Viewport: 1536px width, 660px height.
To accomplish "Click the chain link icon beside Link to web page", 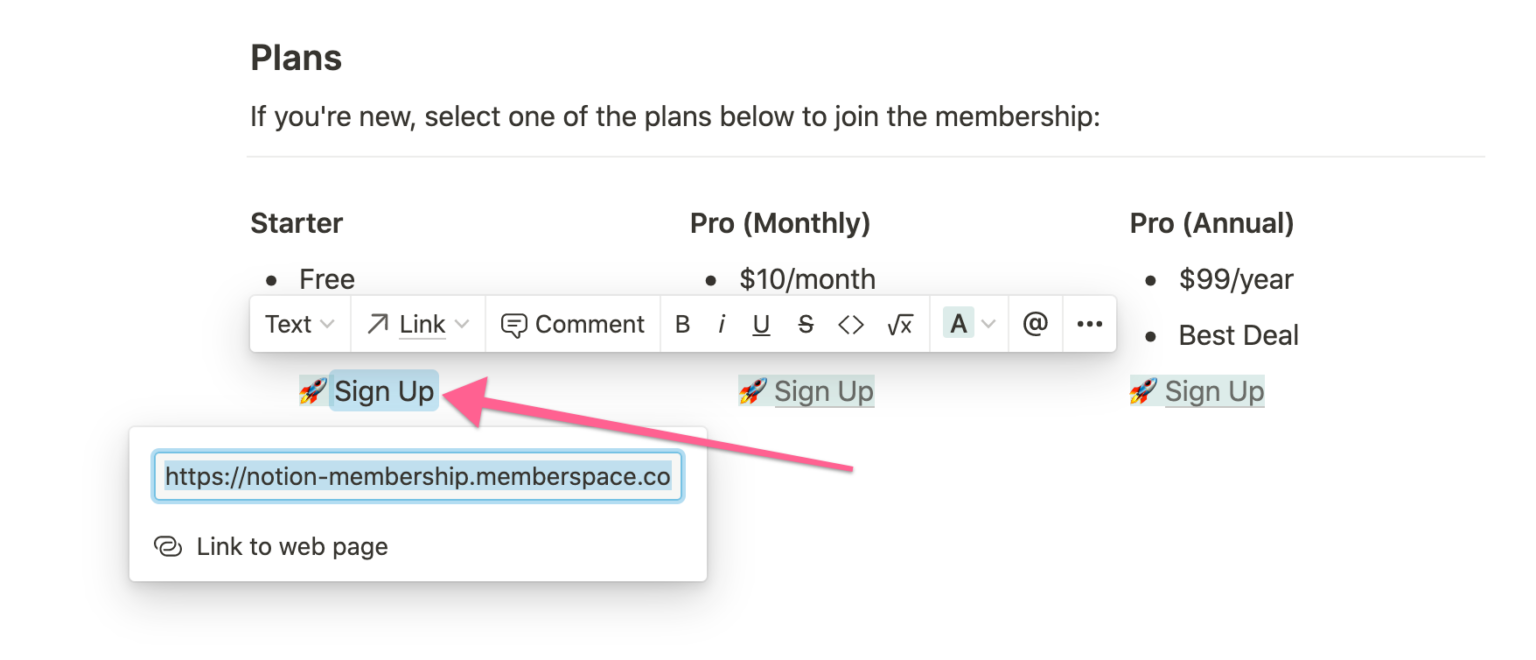I will point(168,546).
